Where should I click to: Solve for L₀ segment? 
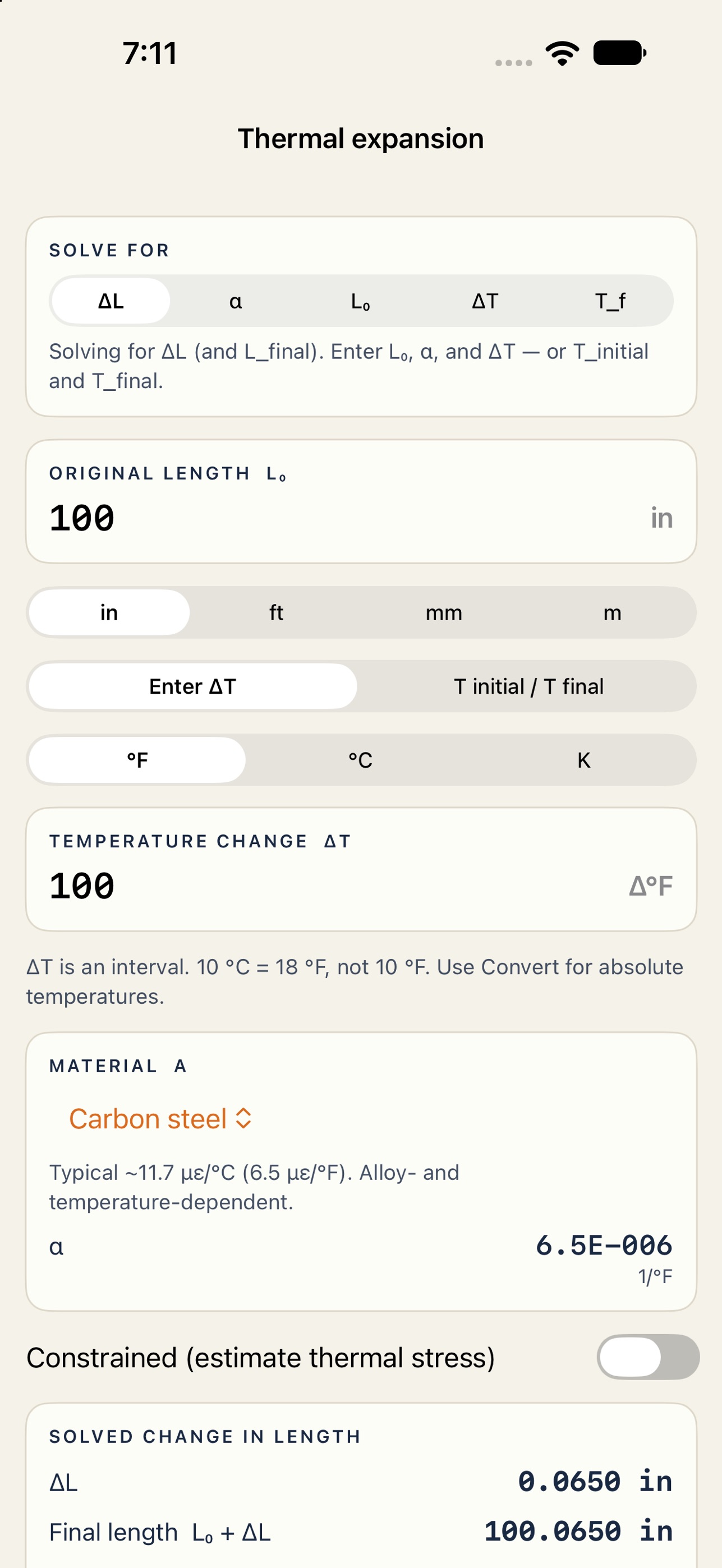(360, 301)
